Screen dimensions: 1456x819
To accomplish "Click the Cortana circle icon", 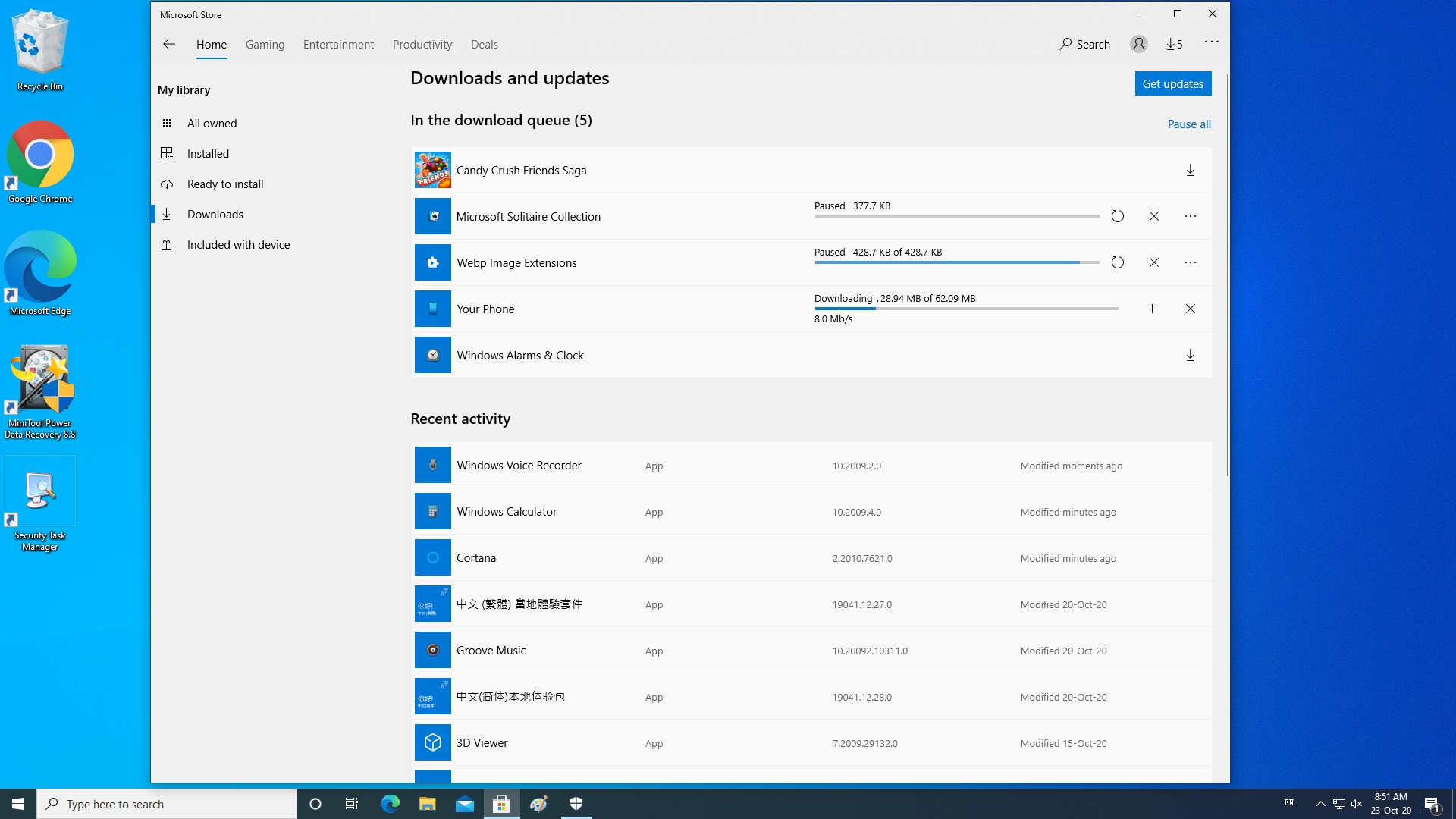I will click(432, 558).
